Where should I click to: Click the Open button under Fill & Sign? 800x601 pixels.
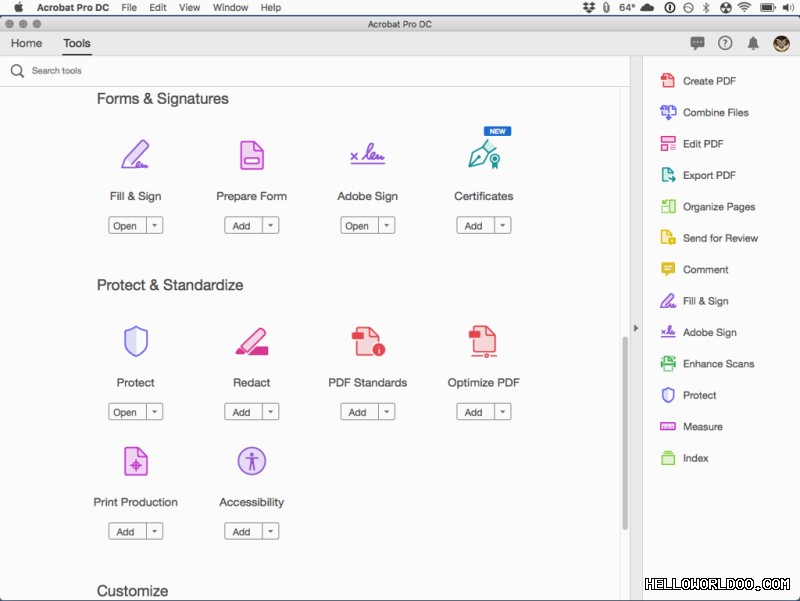(128, 225)
